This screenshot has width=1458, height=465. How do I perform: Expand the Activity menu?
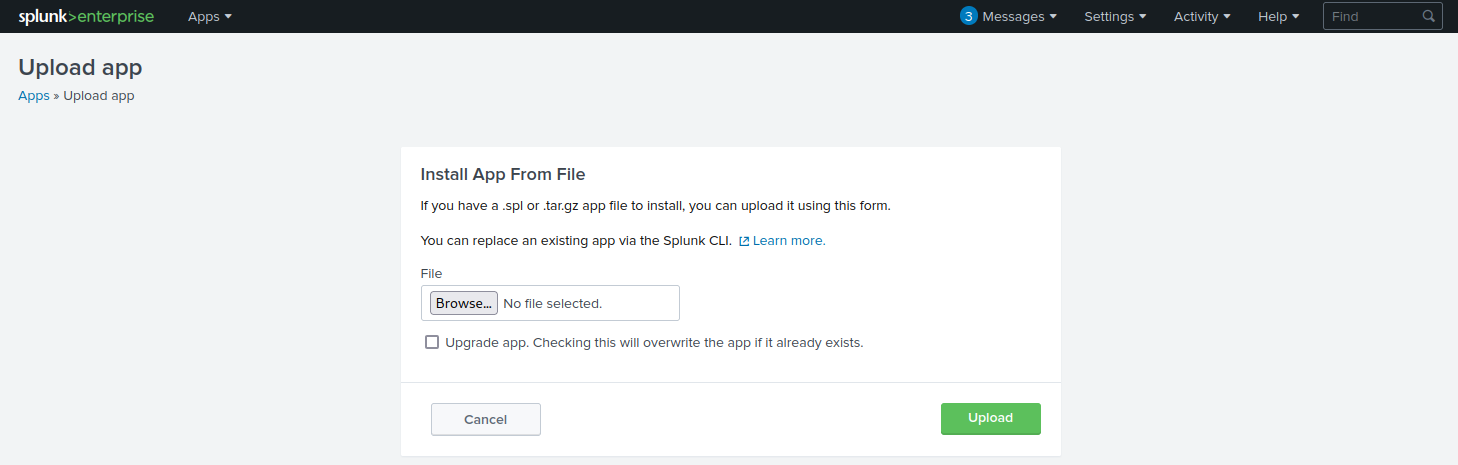pyautogui.click(x=1202, y=17)
